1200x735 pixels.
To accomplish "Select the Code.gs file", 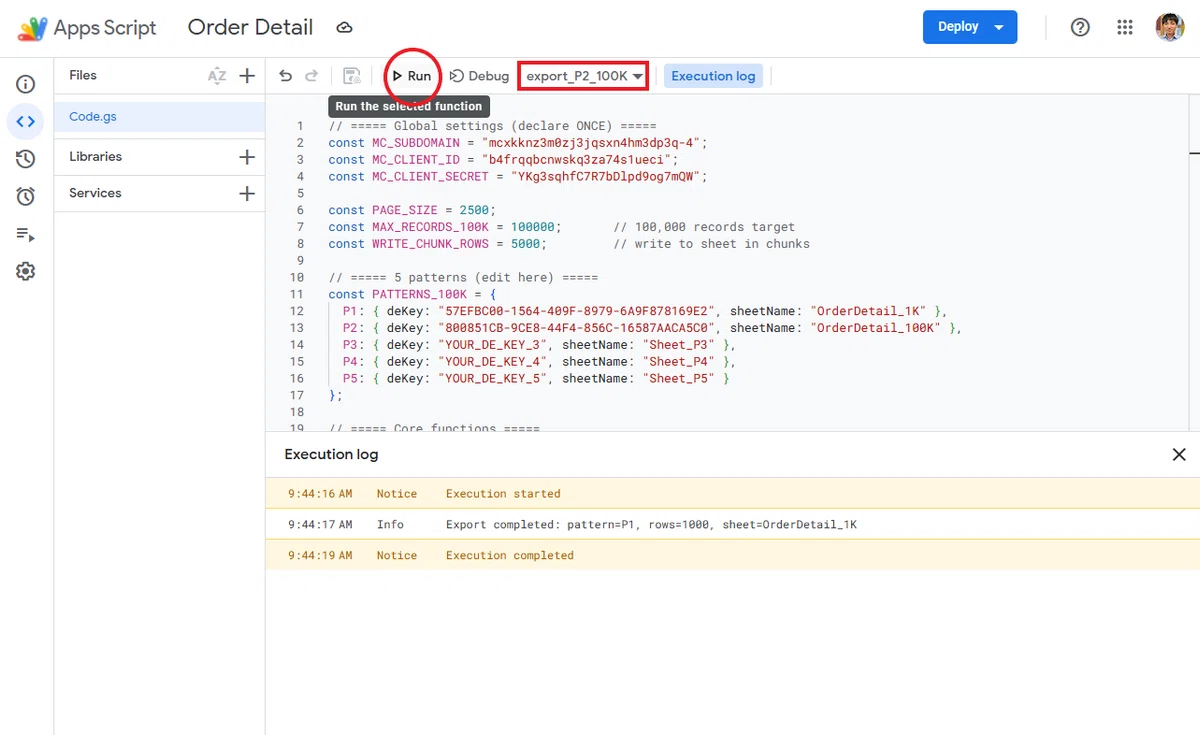I will pos(160,117).
